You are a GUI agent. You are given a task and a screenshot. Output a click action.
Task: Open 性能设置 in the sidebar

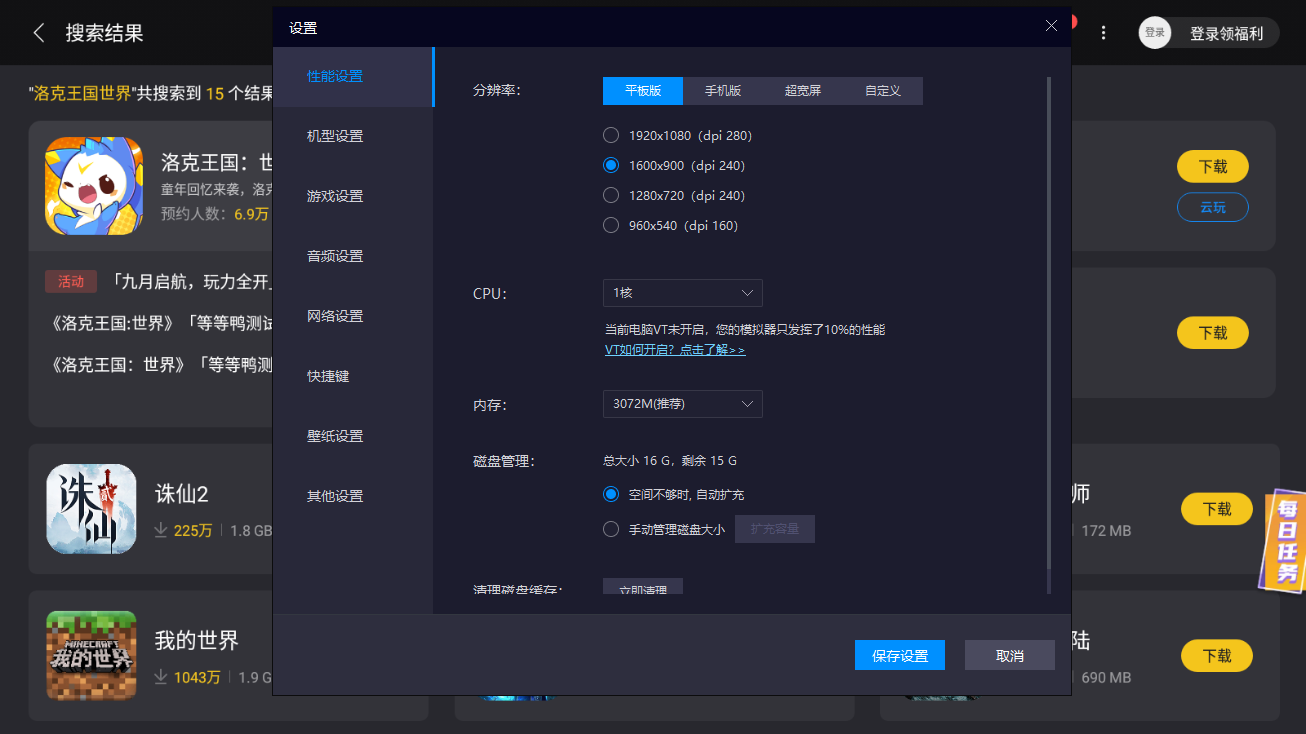[x=354, y=76]
